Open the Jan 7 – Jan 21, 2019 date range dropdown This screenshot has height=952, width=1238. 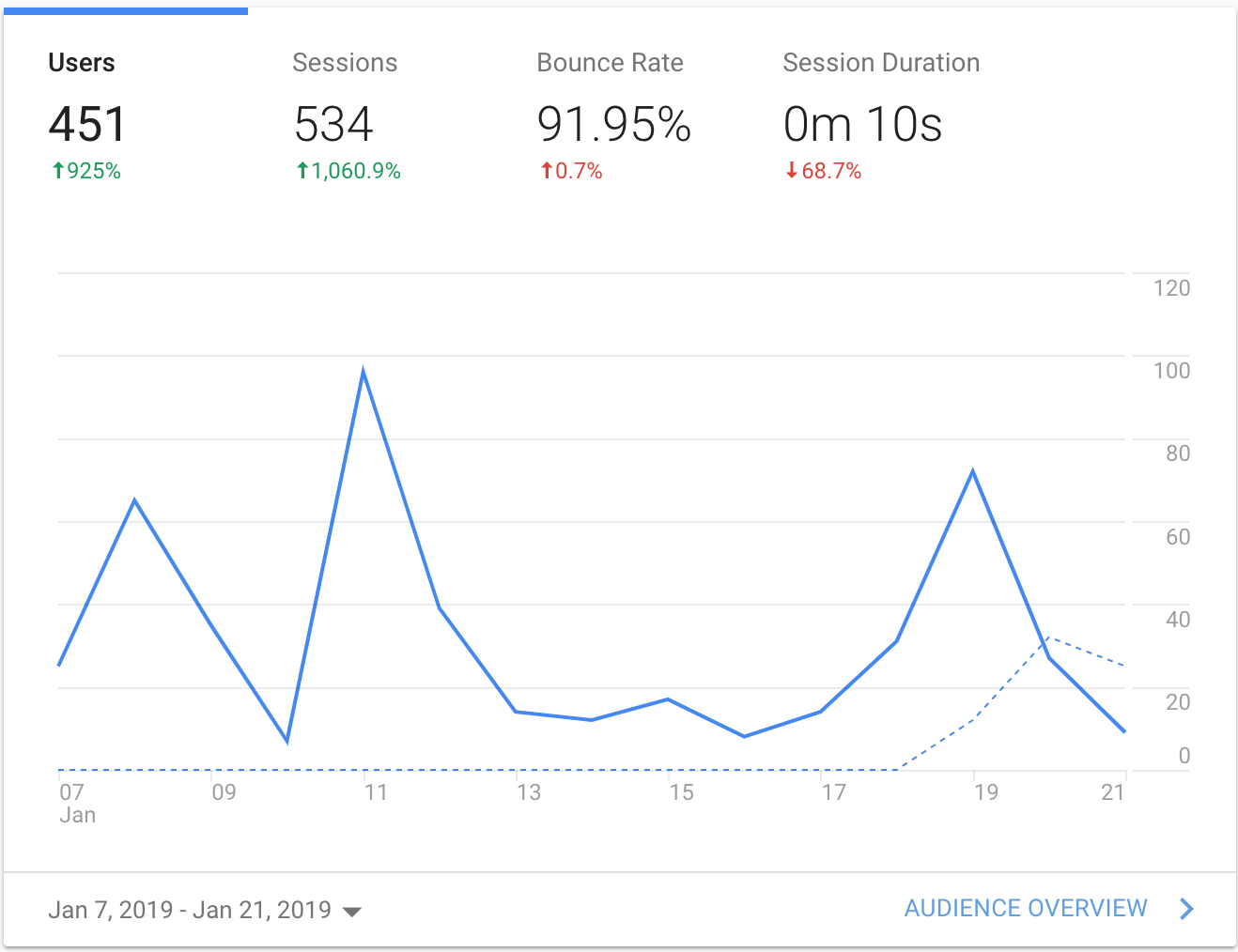(205, 910)
